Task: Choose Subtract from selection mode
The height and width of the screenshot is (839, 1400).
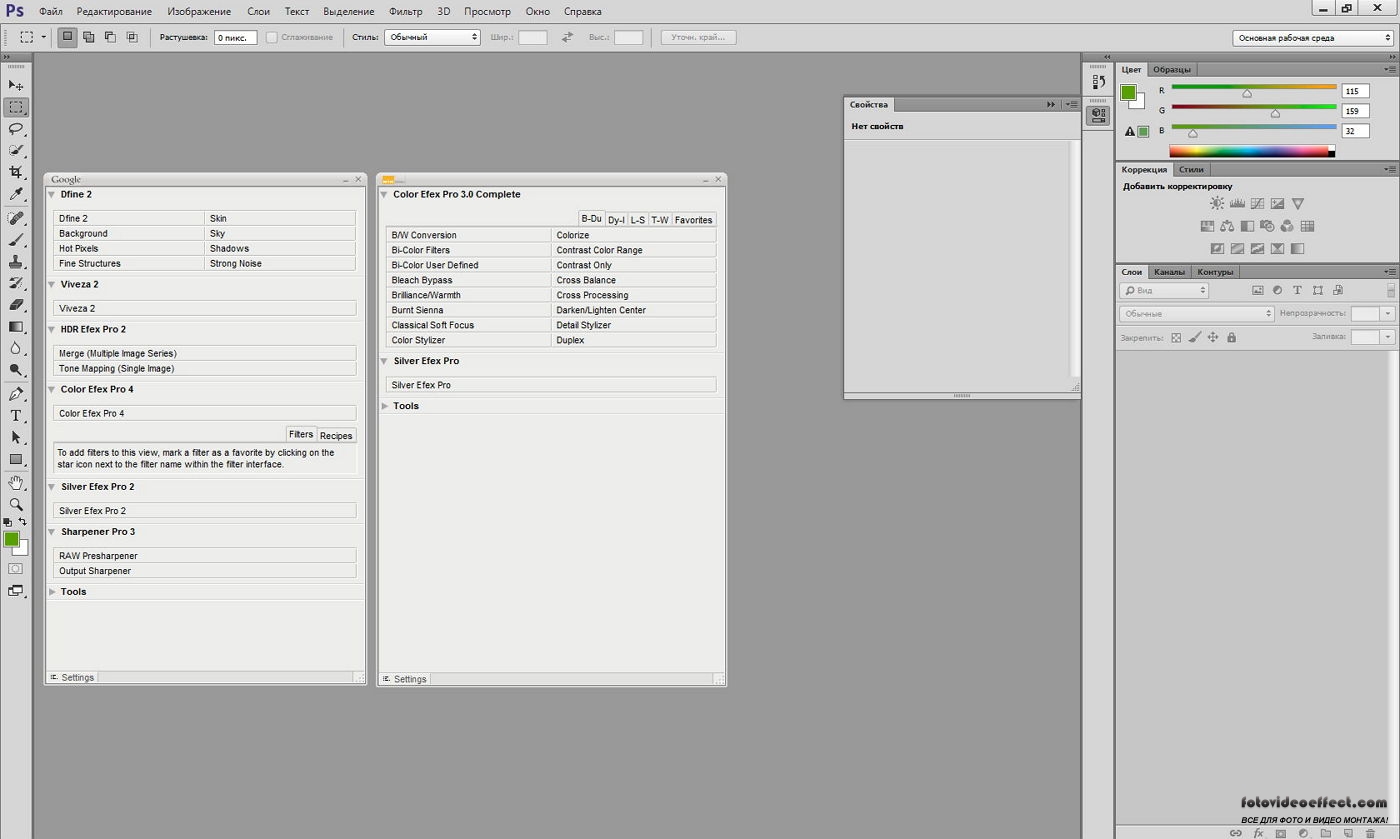Action: 110,37
